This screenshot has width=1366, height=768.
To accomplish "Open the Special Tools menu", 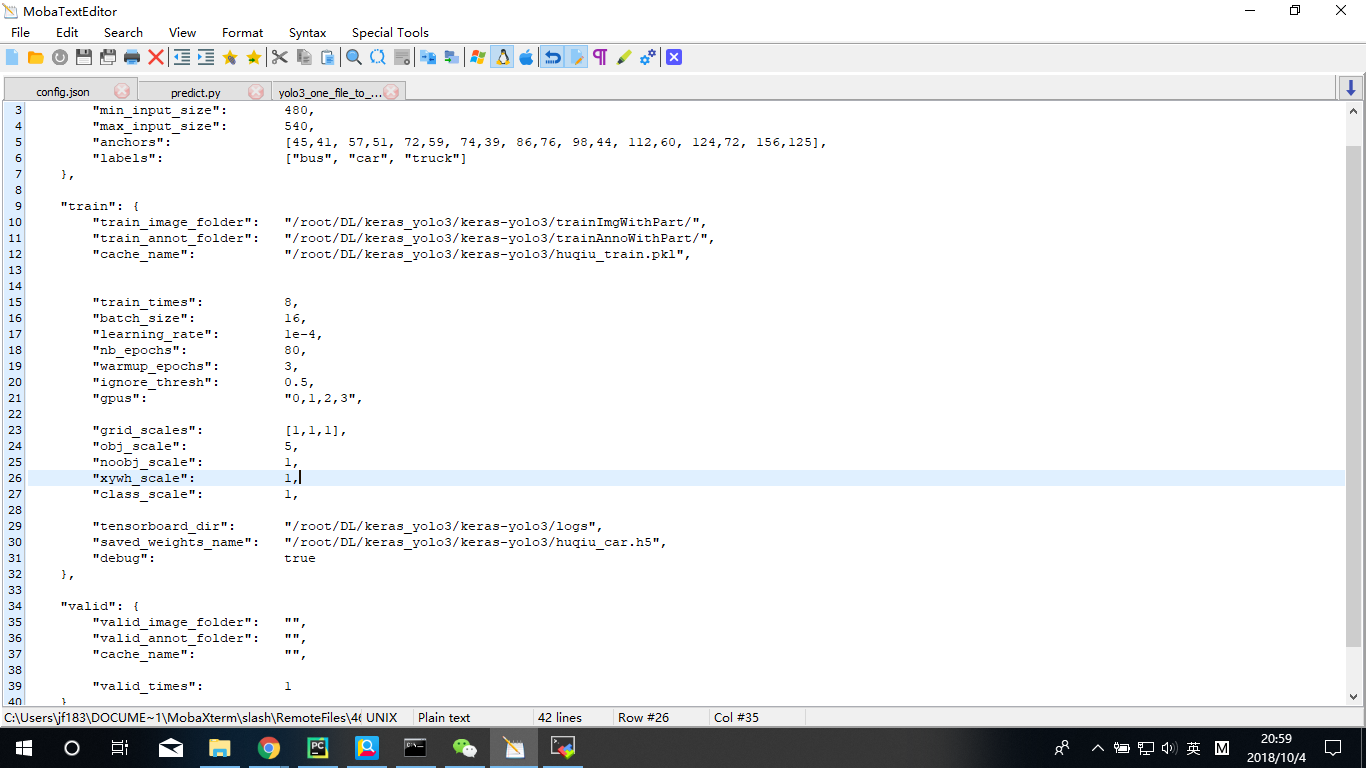I will [390, 33].
